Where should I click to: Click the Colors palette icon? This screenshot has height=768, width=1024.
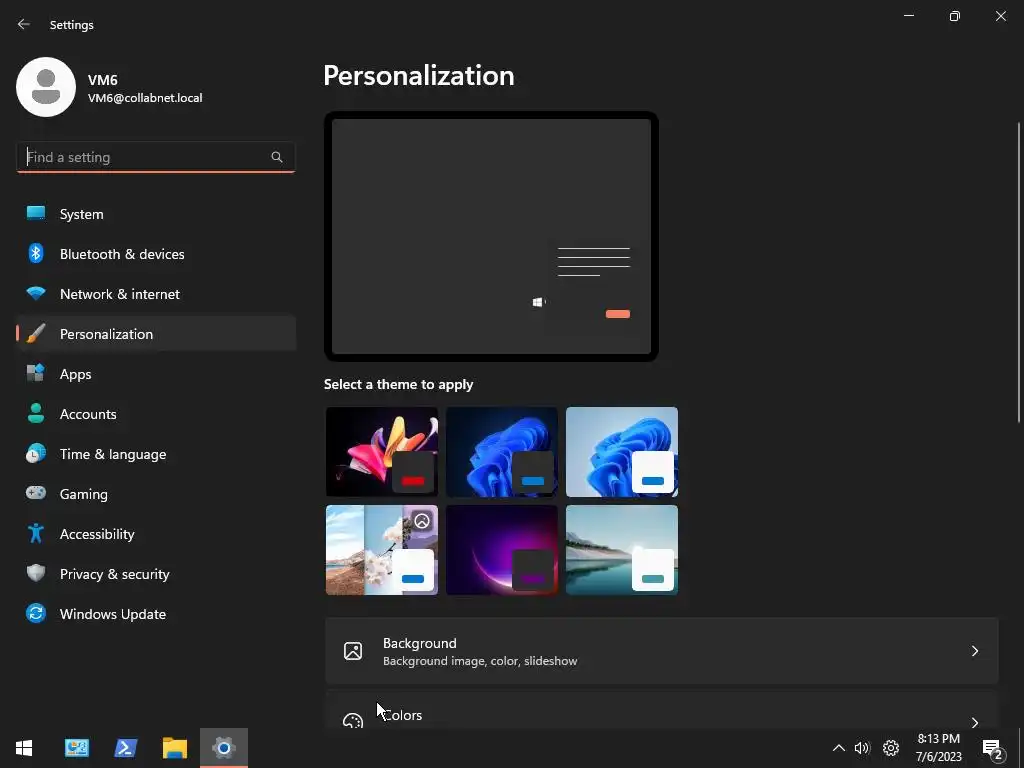(353, 721)
